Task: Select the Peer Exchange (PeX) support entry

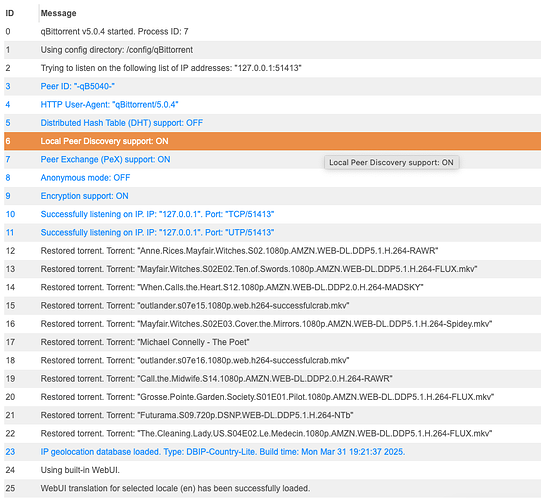Action: click(272, 159)
